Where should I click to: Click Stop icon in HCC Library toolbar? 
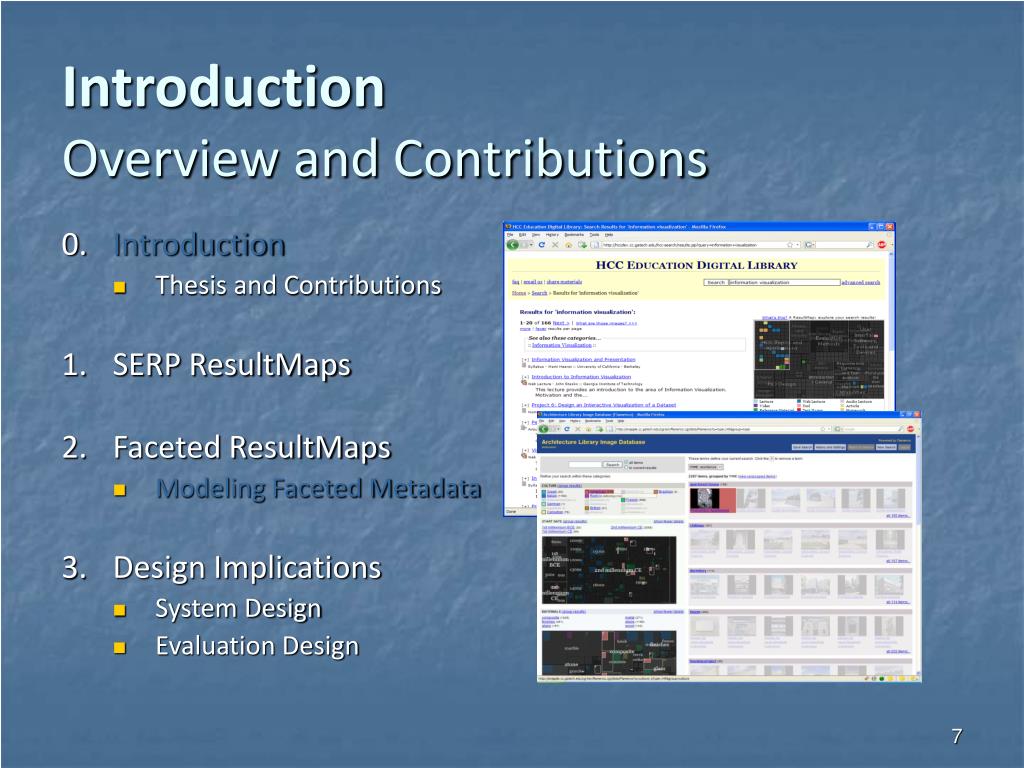click(x=555, y=245)
